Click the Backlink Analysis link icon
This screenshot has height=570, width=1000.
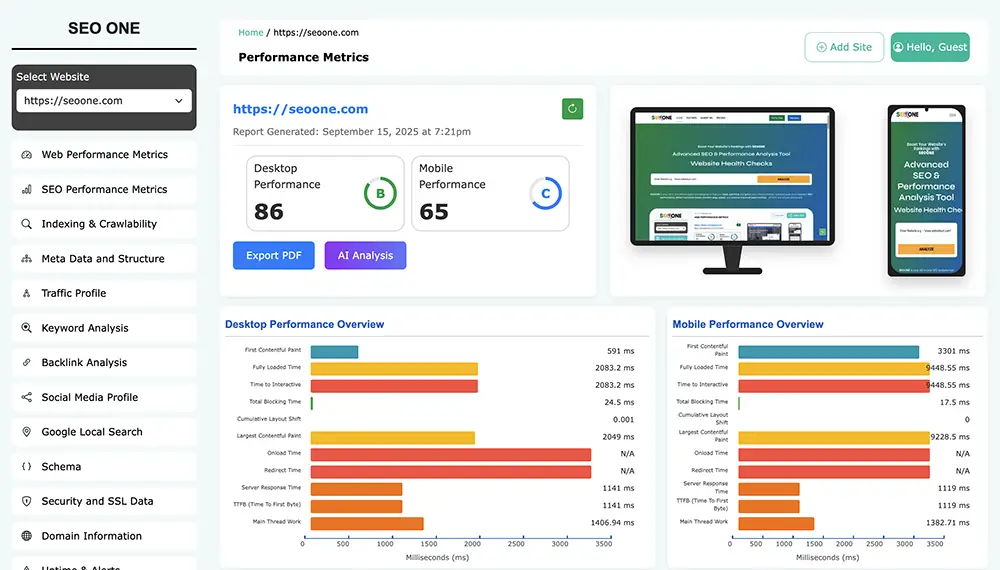coord(26,363)
